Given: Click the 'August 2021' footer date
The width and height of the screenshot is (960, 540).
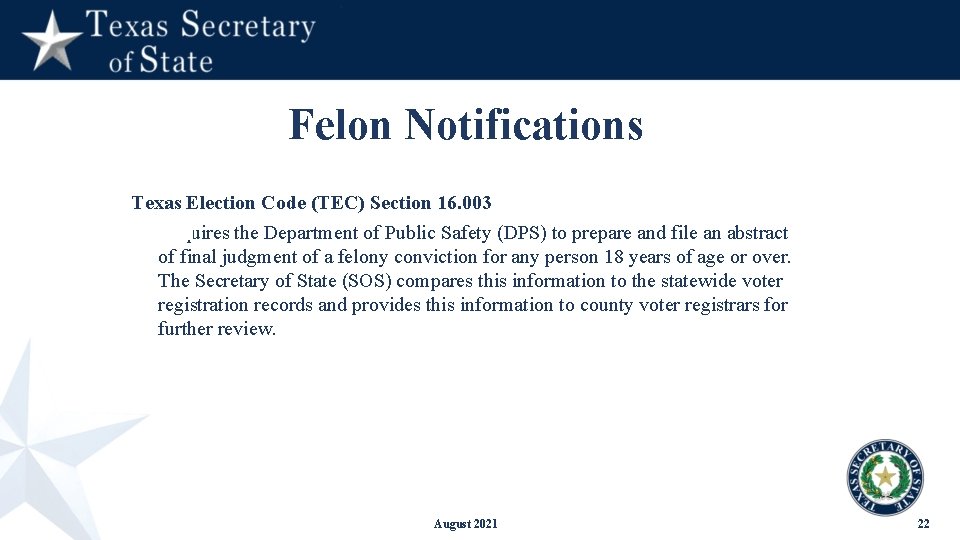Looking at the screenshot, I should click(x=465, y=524).
